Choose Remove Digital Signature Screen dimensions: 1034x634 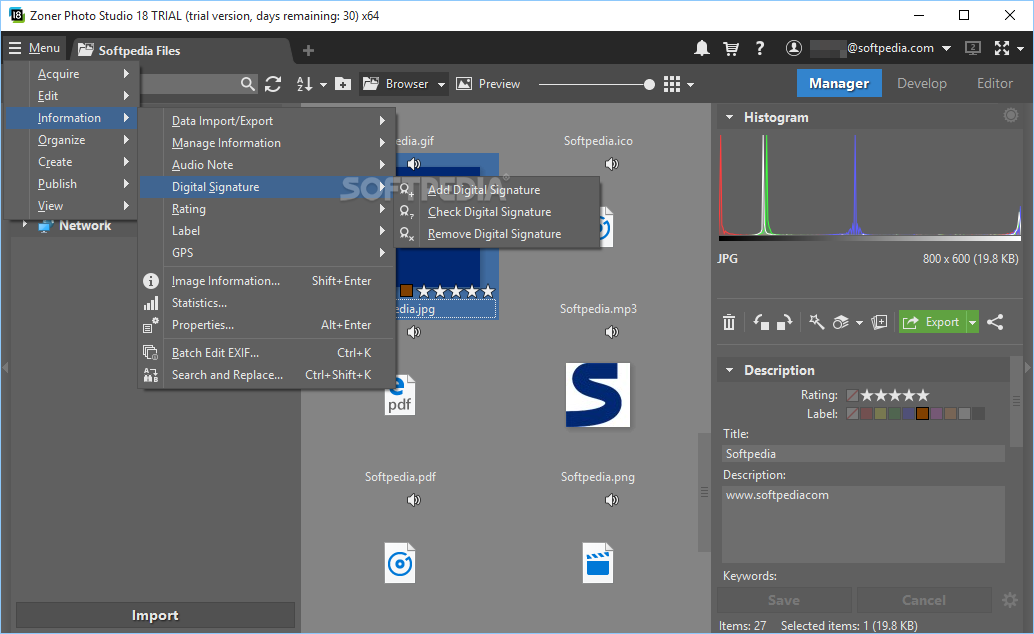[497, 234]
